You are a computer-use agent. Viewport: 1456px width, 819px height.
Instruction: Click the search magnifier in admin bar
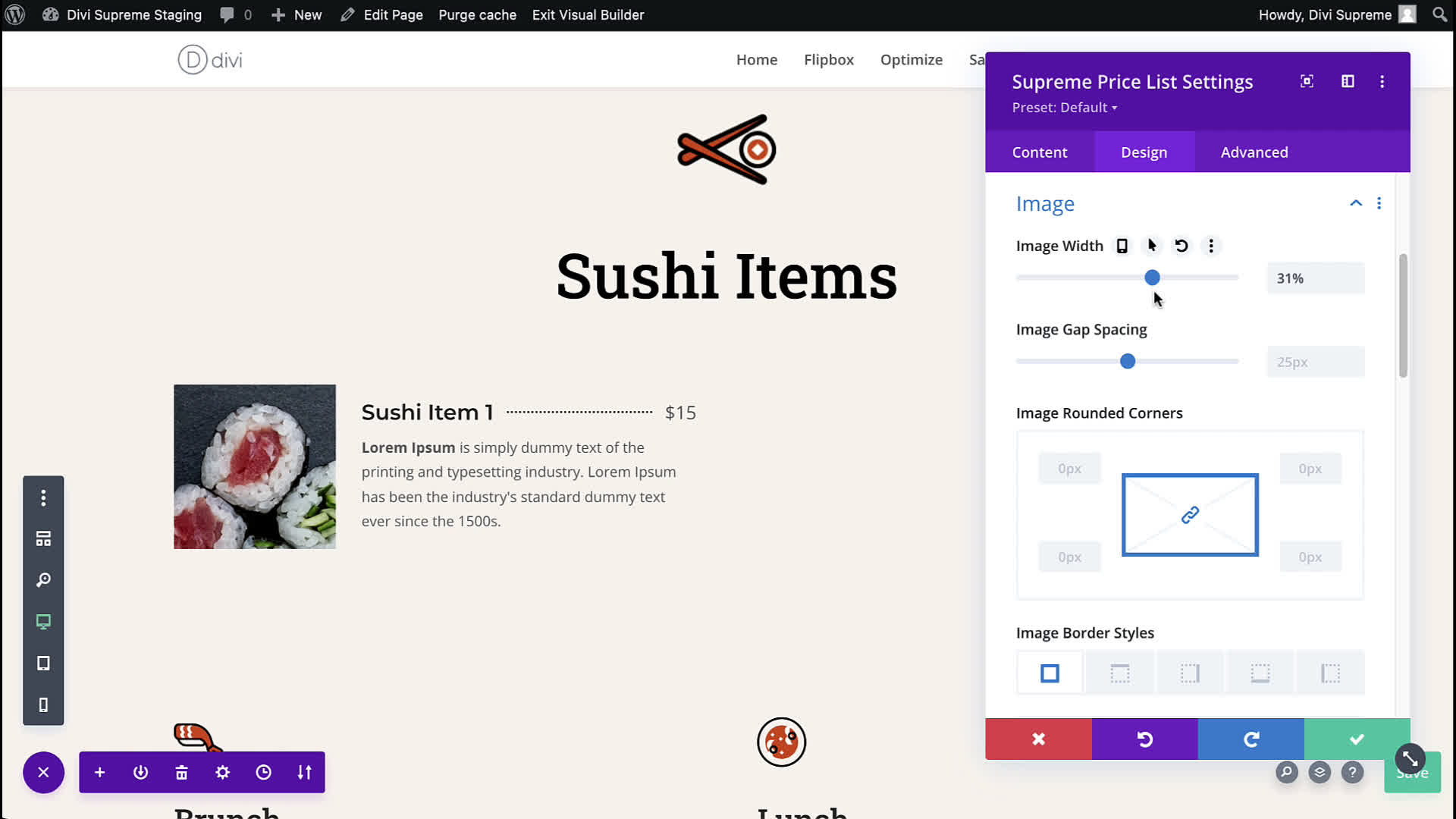point(1439,14)
